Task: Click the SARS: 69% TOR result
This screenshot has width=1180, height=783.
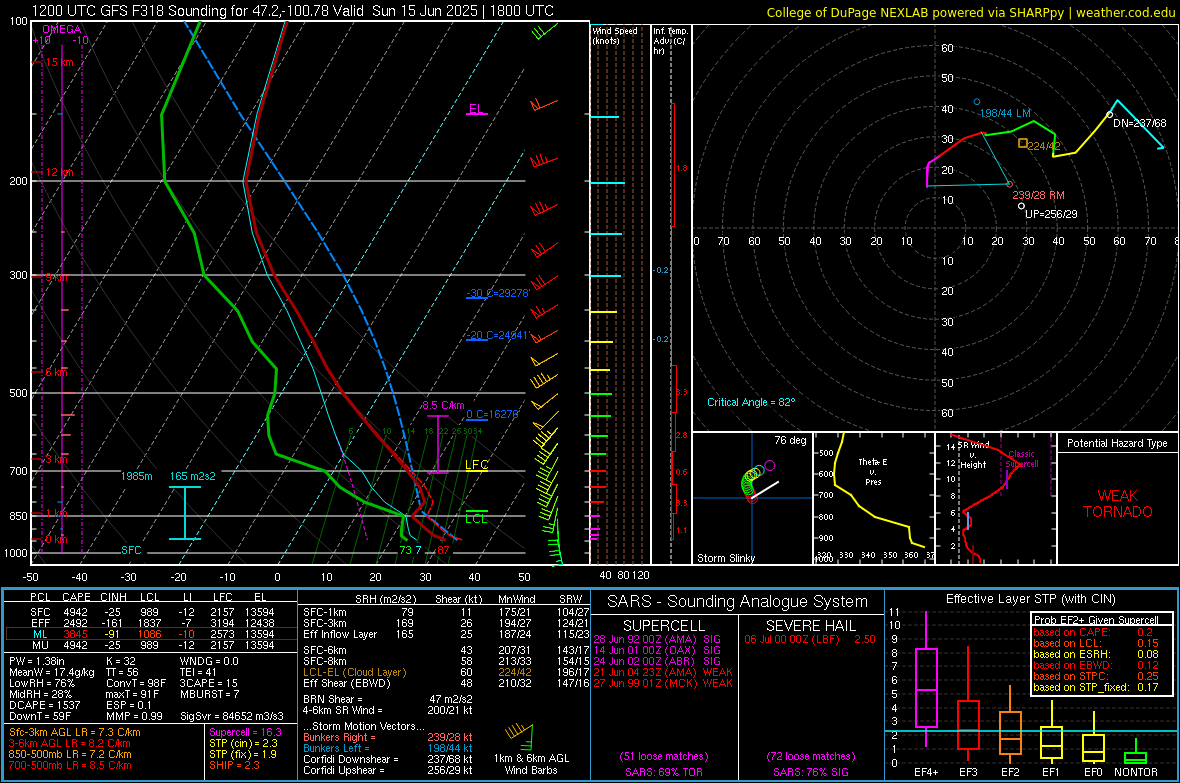Action: (x=664, y=772)
